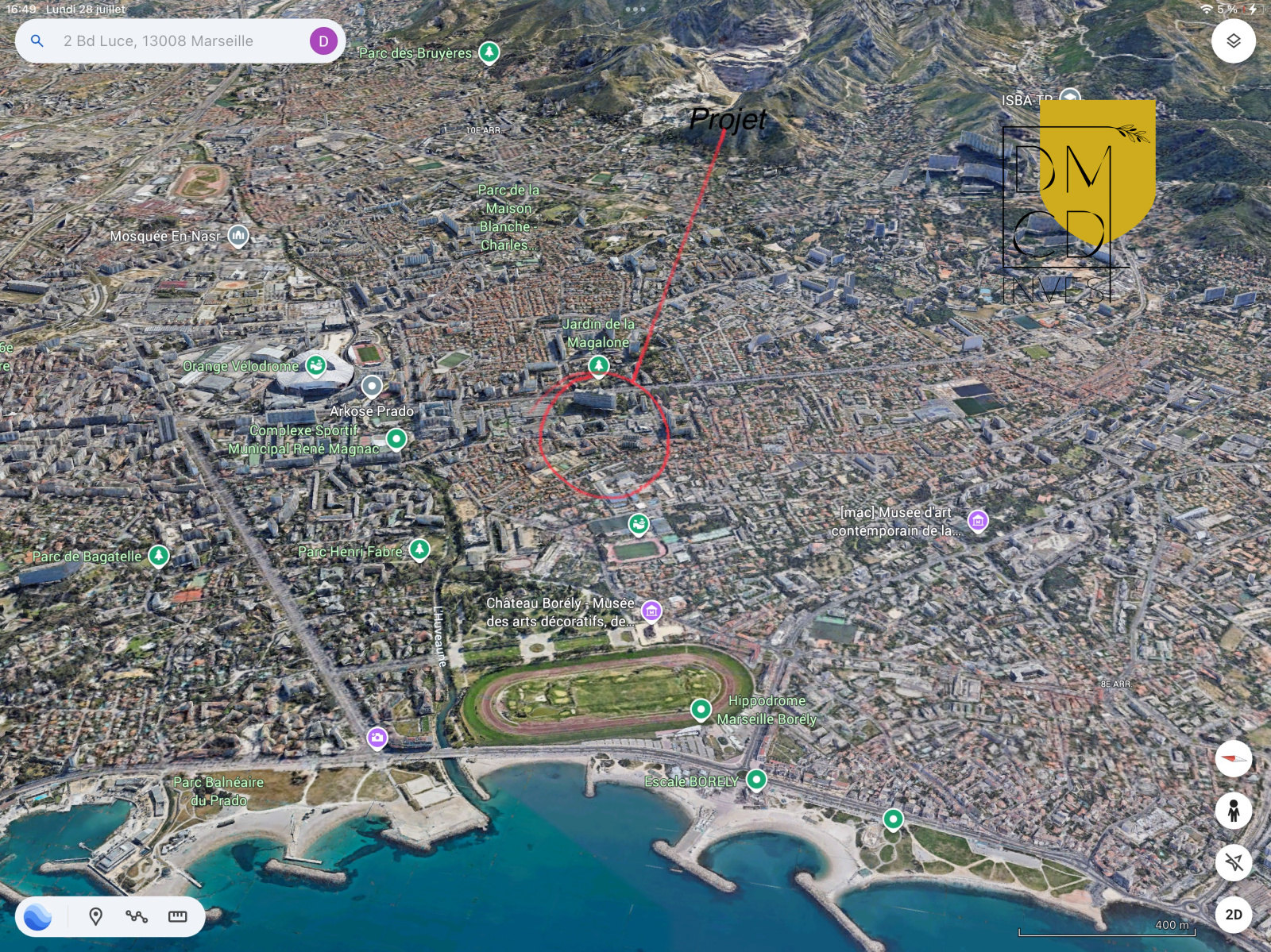Open the Château Borély museum marker
Image resolution: width=1271 pixels, height=952 pixels.
651,611
